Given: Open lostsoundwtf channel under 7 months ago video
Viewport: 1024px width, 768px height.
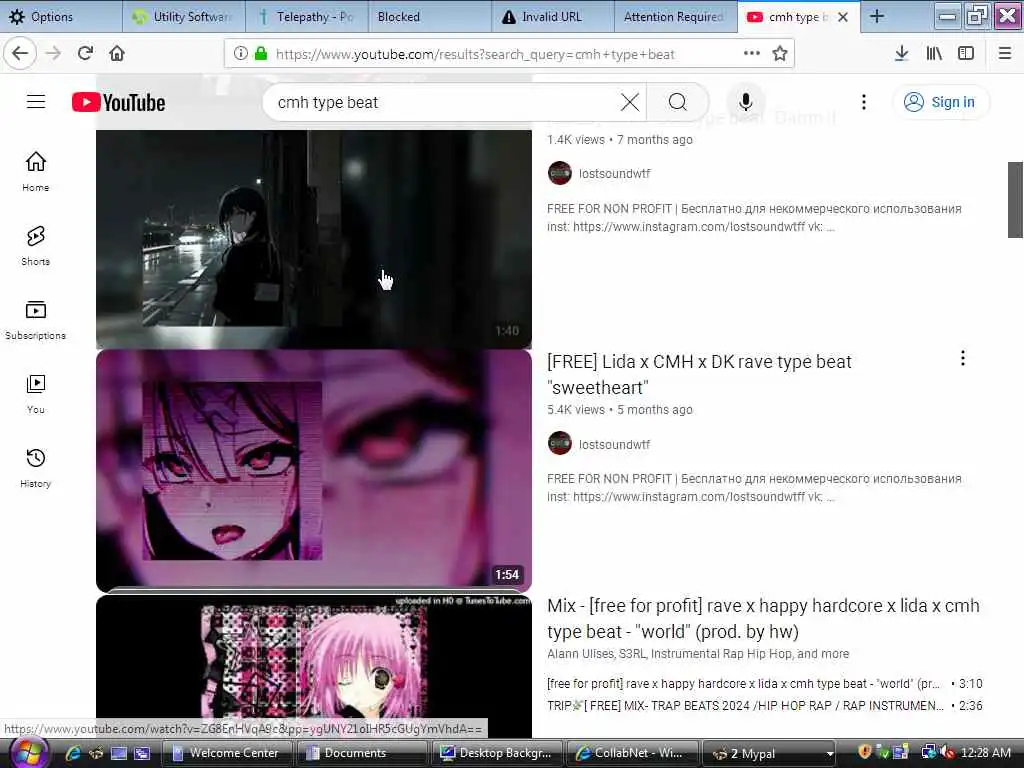Looking at the screenshot, I should pyautogui.click(x=614, y=174).
